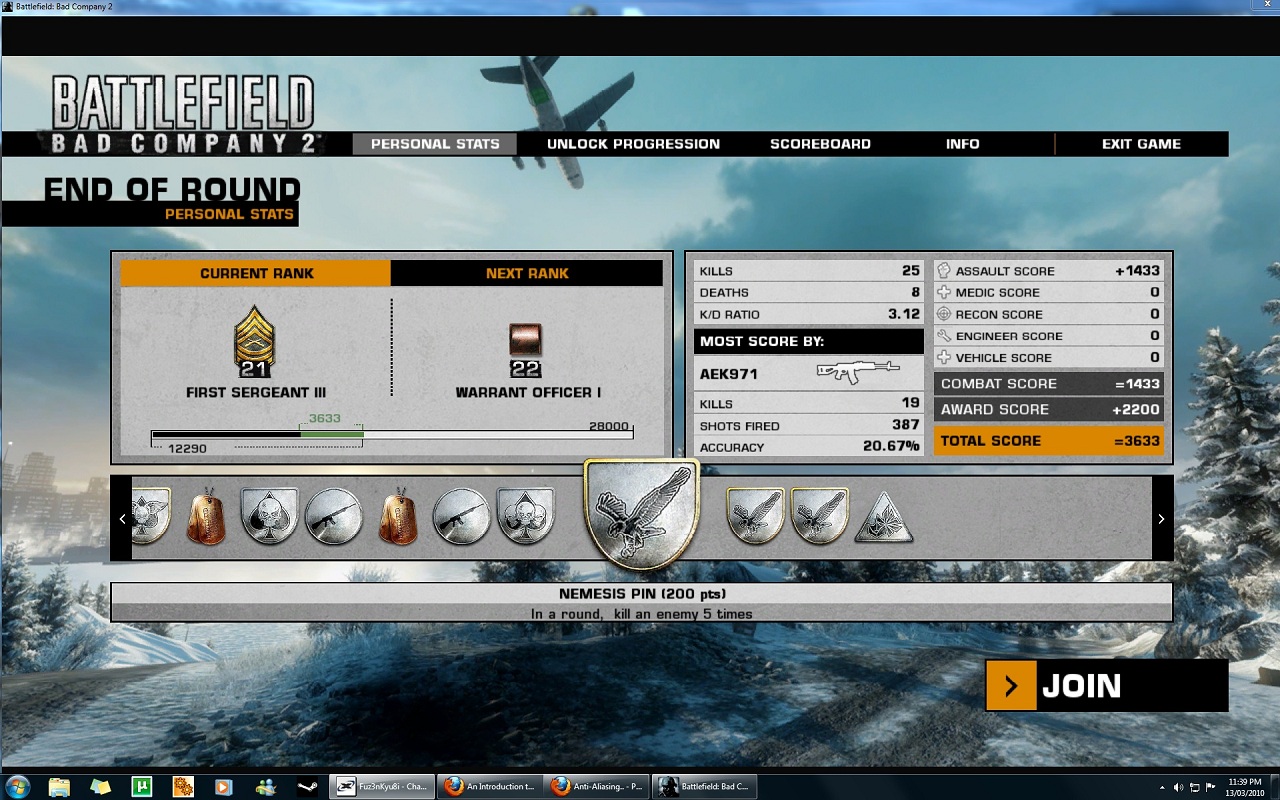This screenshot has height=800, width=1280.
Task: Switch to the Battlefield: Bad C... taskbar button
Action: (x=705, y=786)
